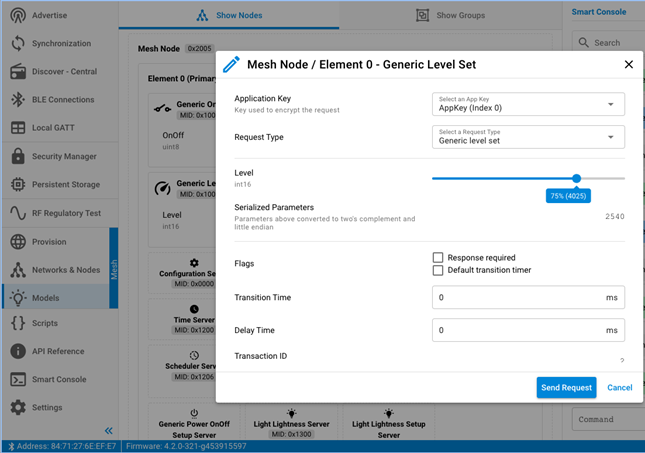This screenshot has height=453, width=645.
Task: Close the Generic Level Set dialog
Action: [x=629, y=64]
